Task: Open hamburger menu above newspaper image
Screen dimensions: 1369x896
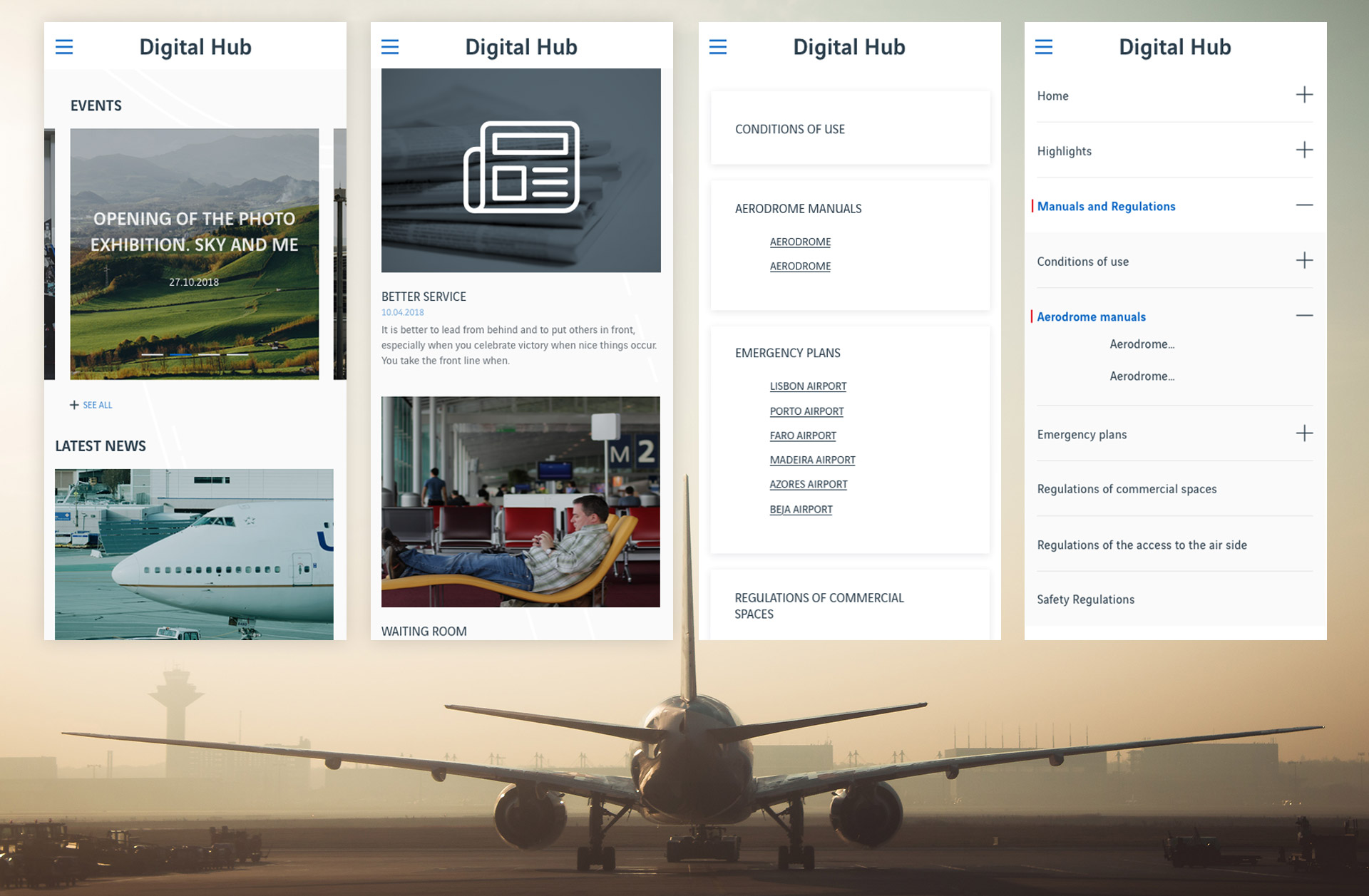Action: (x=390, y=47)
